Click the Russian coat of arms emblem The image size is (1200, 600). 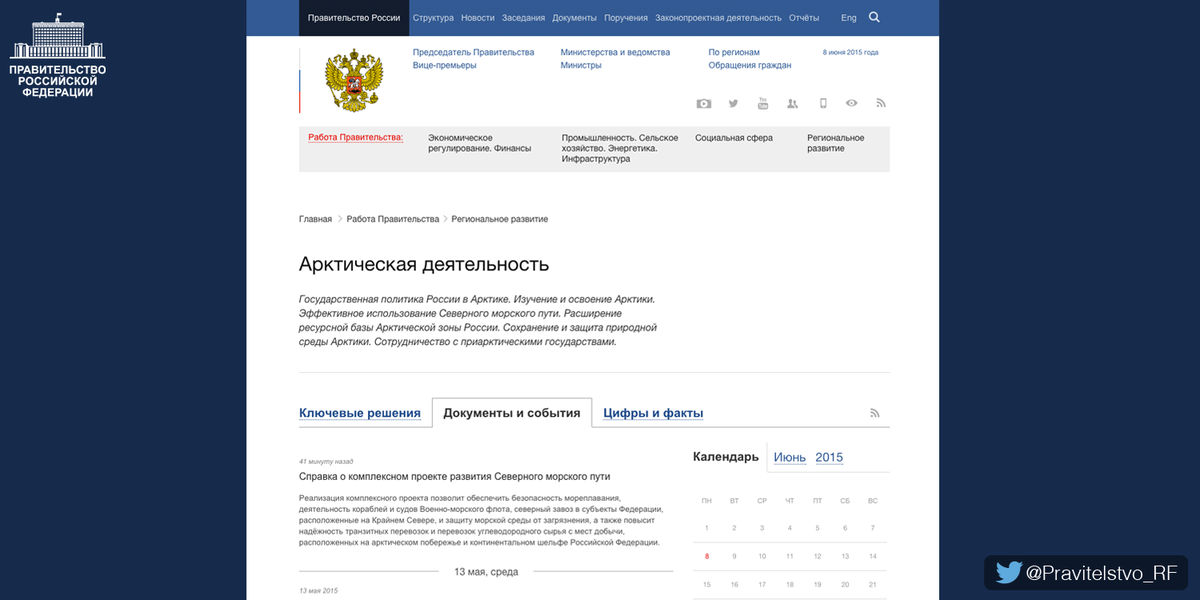[x=355, y=82]
